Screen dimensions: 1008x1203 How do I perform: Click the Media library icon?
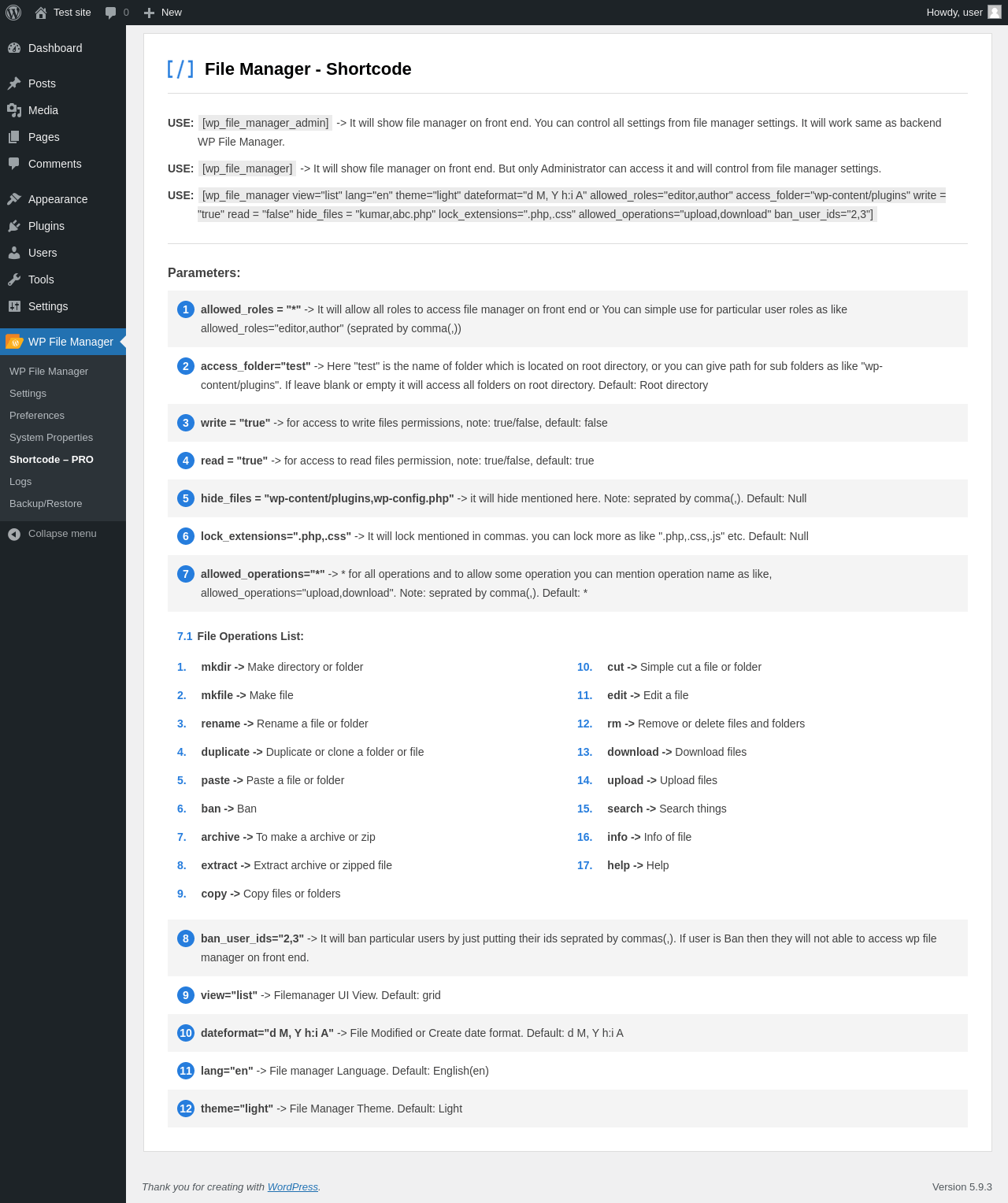[x=14, y=110]
